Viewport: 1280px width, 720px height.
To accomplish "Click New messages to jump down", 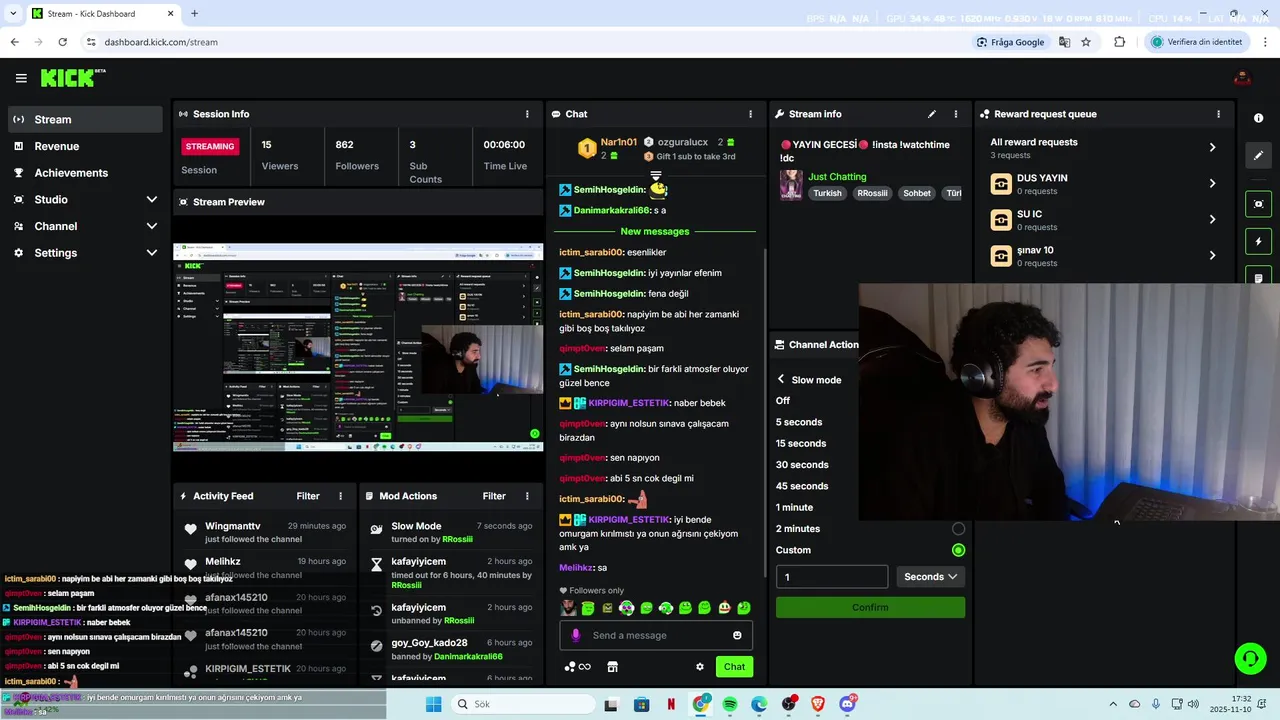I will [655, 231].
